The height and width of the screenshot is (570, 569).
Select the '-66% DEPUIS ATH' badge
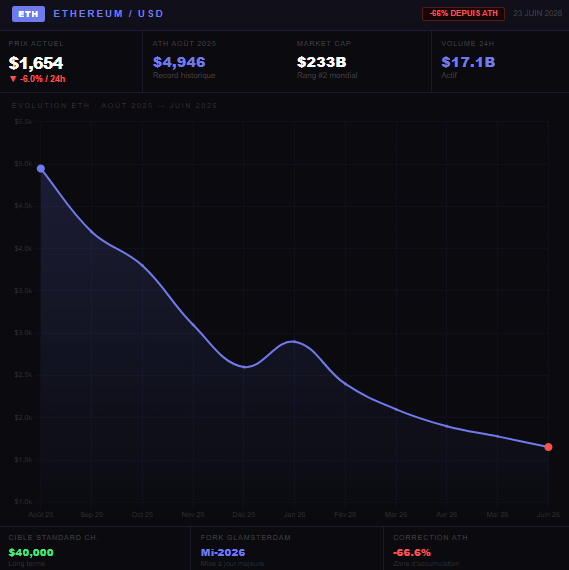[x=463, y=13]
